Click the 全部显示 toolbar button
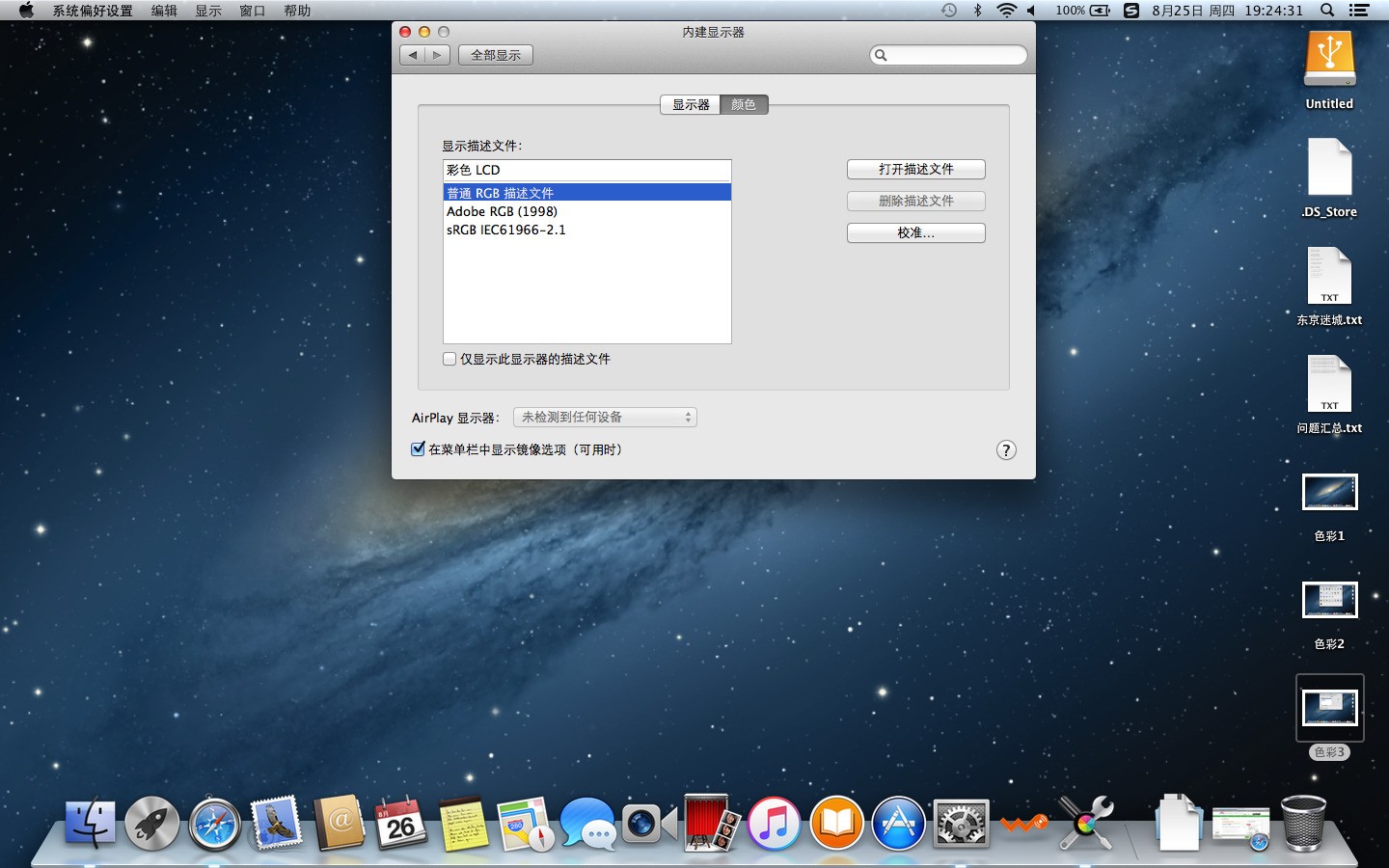Viewport: 1389px width, 868px height. pyautogui.click(x=496, y=55)
